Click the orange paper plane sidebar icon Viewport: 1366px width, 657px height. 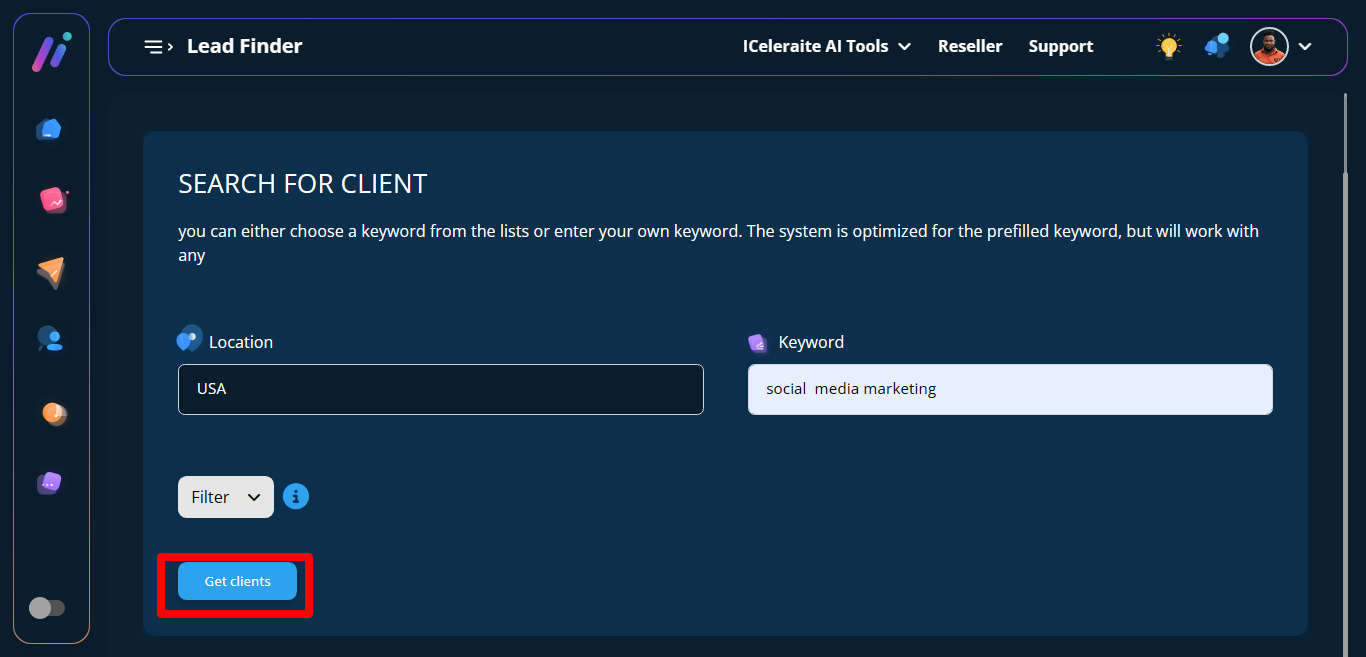pyautogui.click(x=51, y=272)
